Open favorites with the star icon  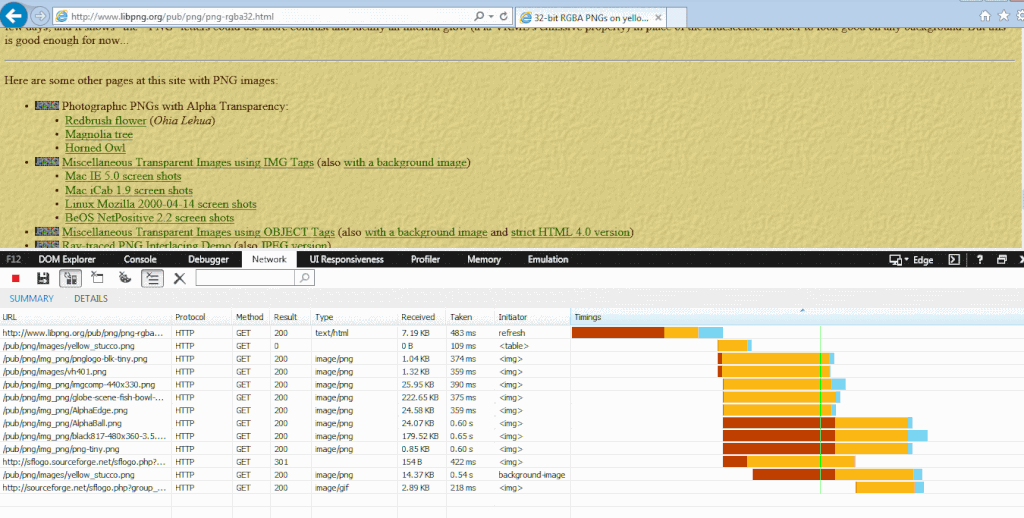[1004, 16]
